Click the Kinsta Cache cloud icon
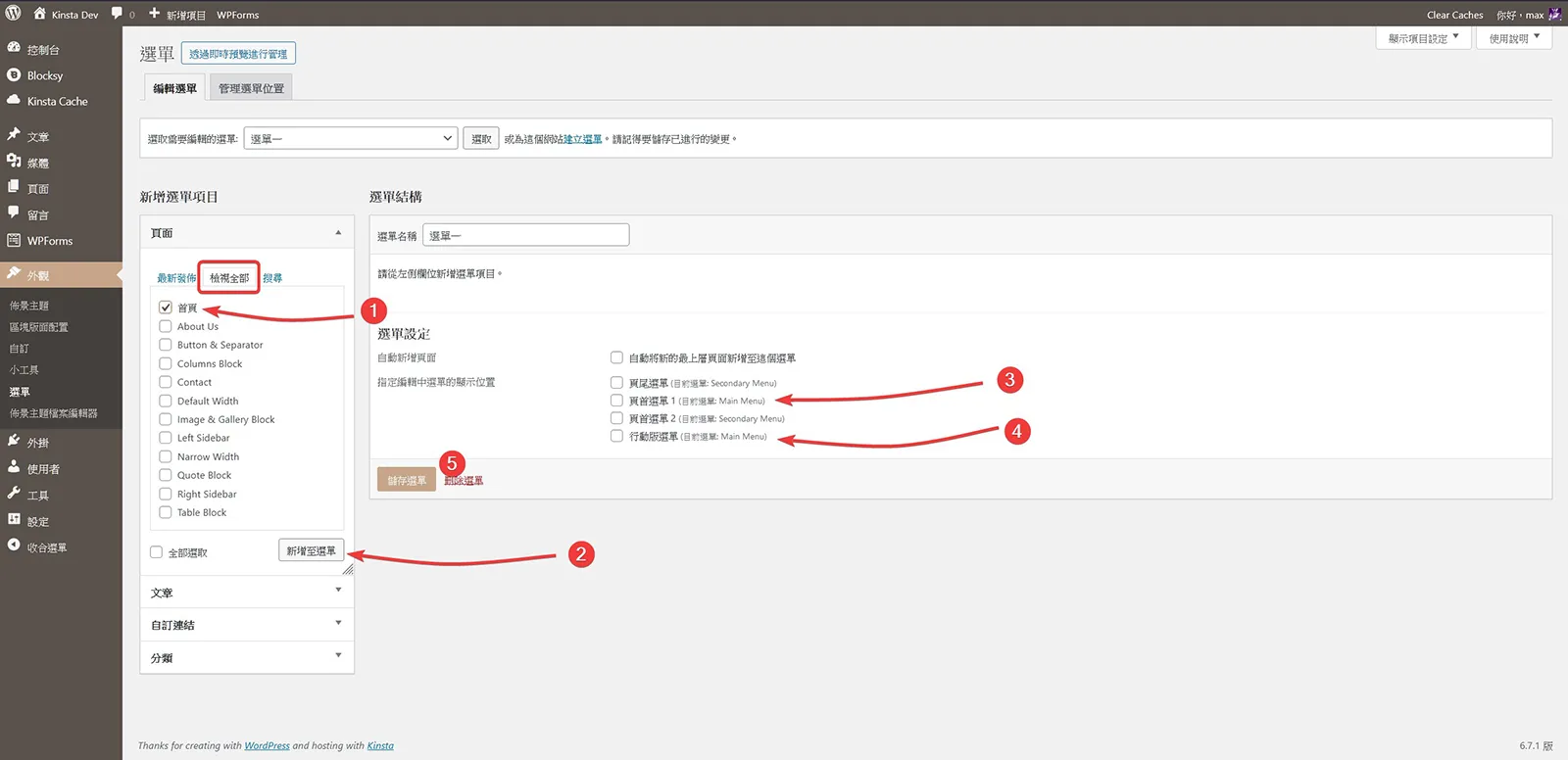 pos(14,100)
